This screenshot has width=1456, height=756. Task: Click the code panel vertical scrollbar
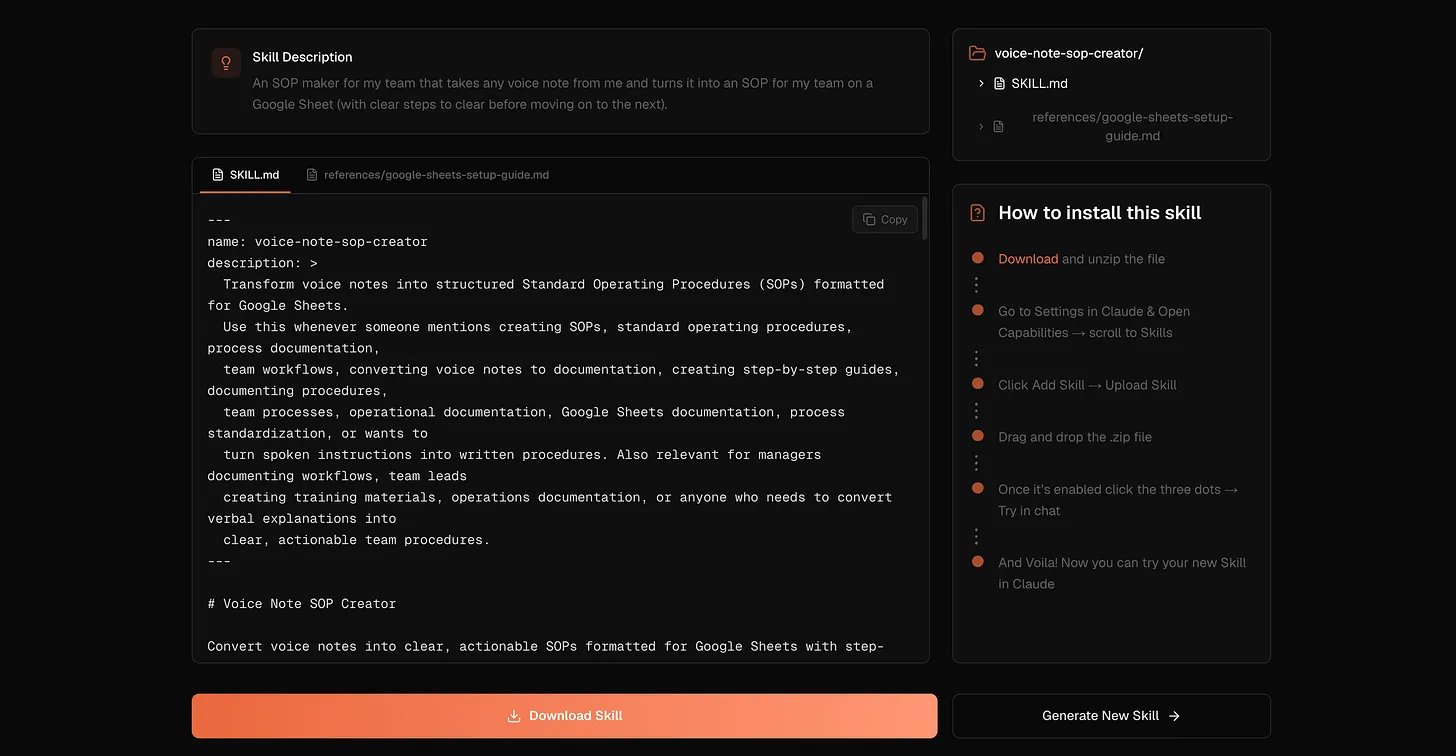tap(924, 218)
